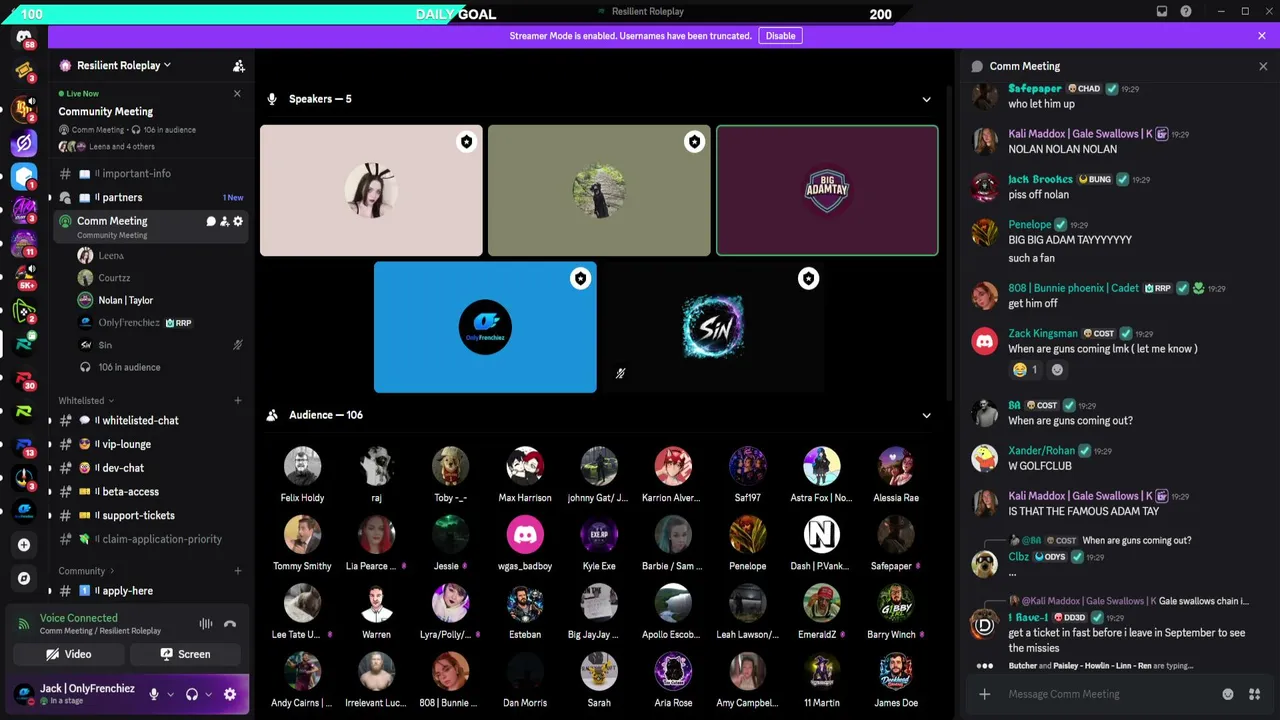1280x720 pixels.
Task: Open noise suppression waveform icon
Action: [x=205, y=624]
